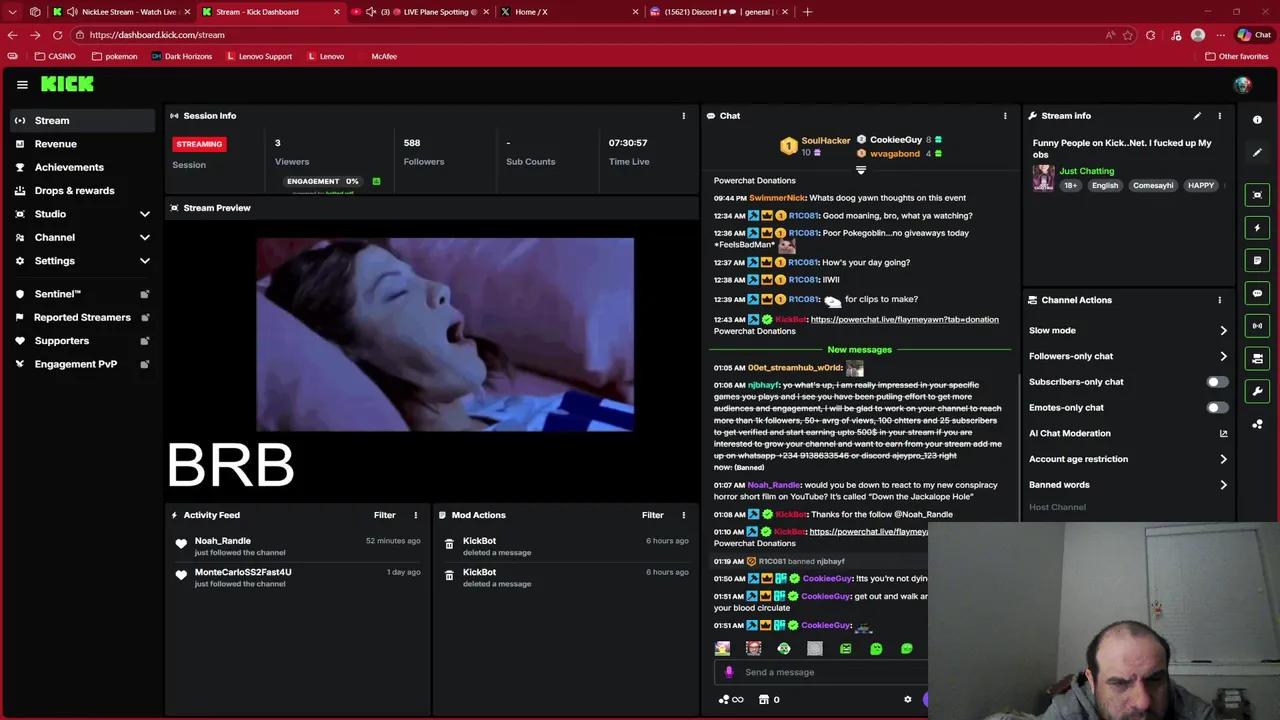Toggle the wrench icon in right rail
Screen dimensions: 1280x720
1257,391
